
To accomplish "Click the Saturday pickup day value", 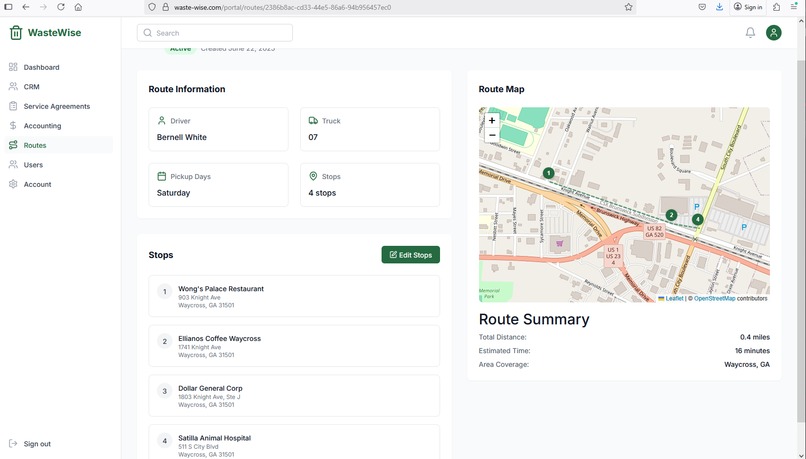I will coord(173,193).
